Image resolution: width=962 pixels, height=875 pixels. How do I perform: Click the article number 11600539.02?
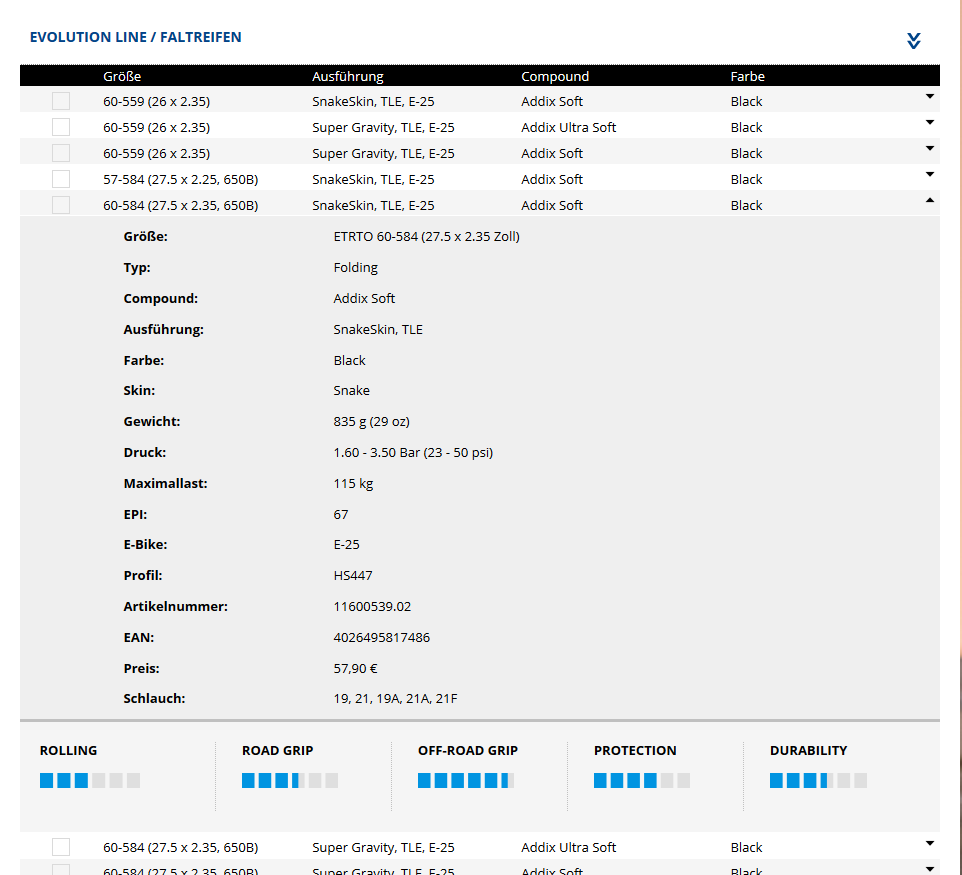pos(372,606)
